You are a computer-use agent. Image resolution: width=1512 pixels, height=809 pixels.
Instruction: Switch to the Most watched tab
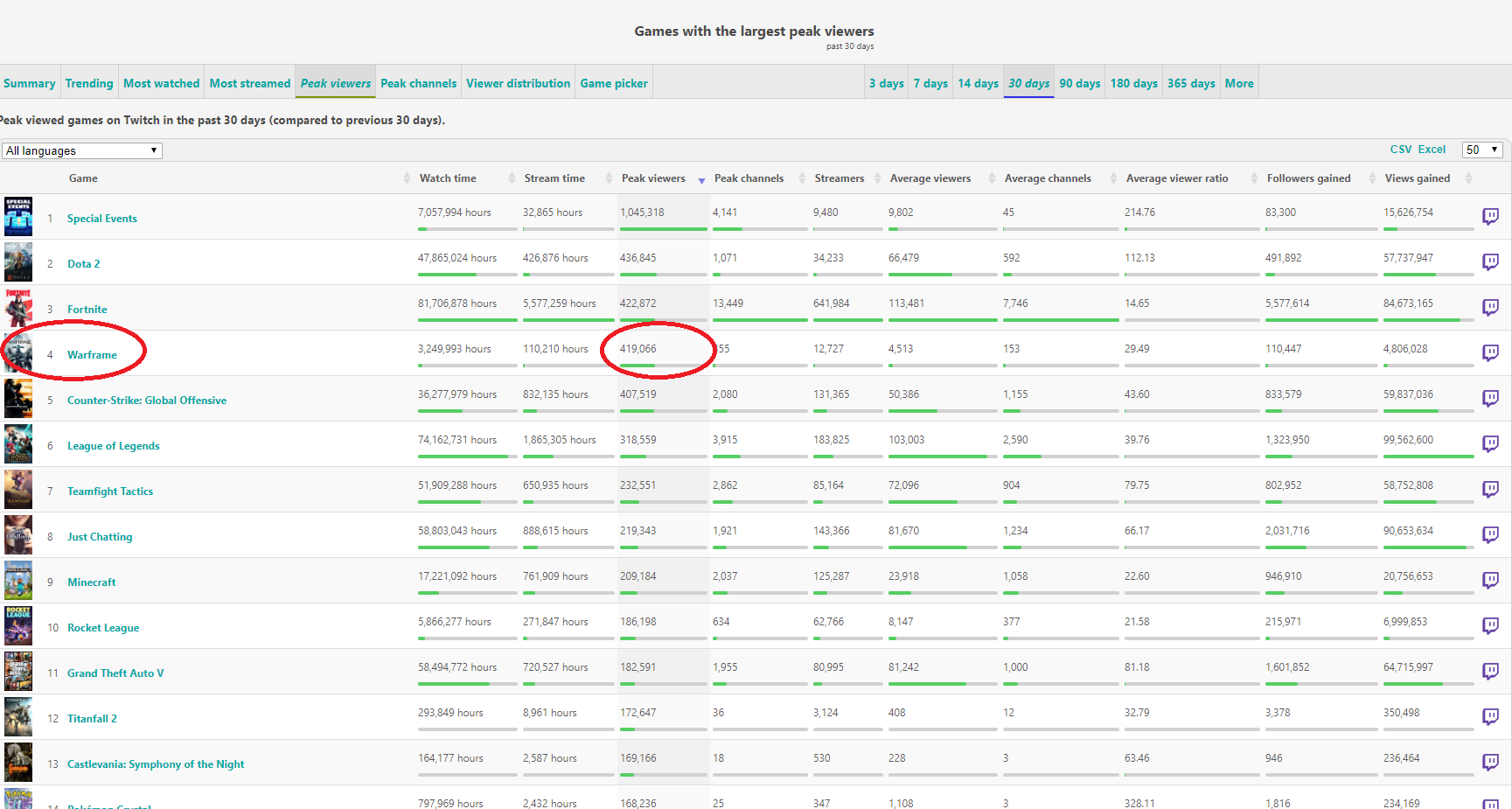pyautogui.click(x=161, y=83)
